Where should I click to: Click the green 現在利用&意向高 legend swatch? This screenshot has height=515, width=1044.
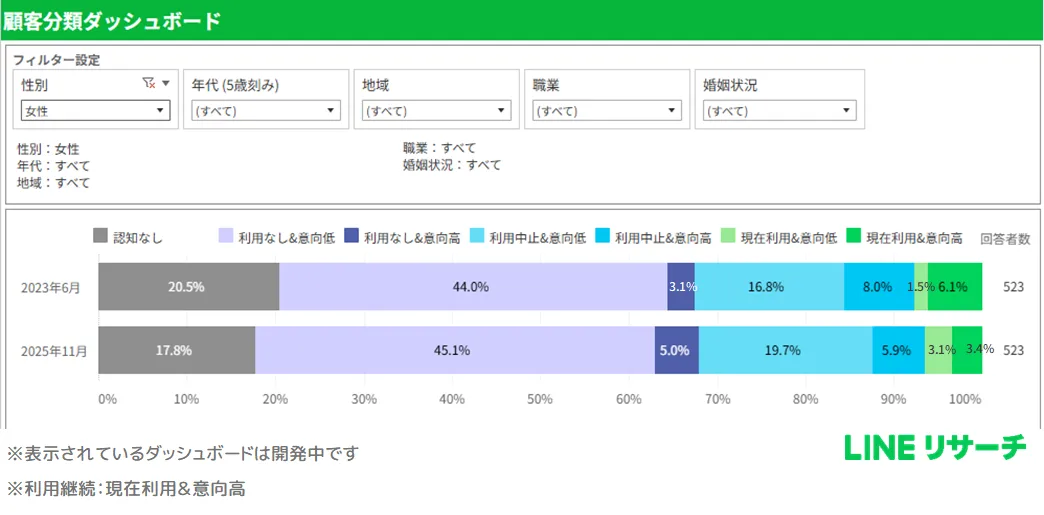click(853, 236)
